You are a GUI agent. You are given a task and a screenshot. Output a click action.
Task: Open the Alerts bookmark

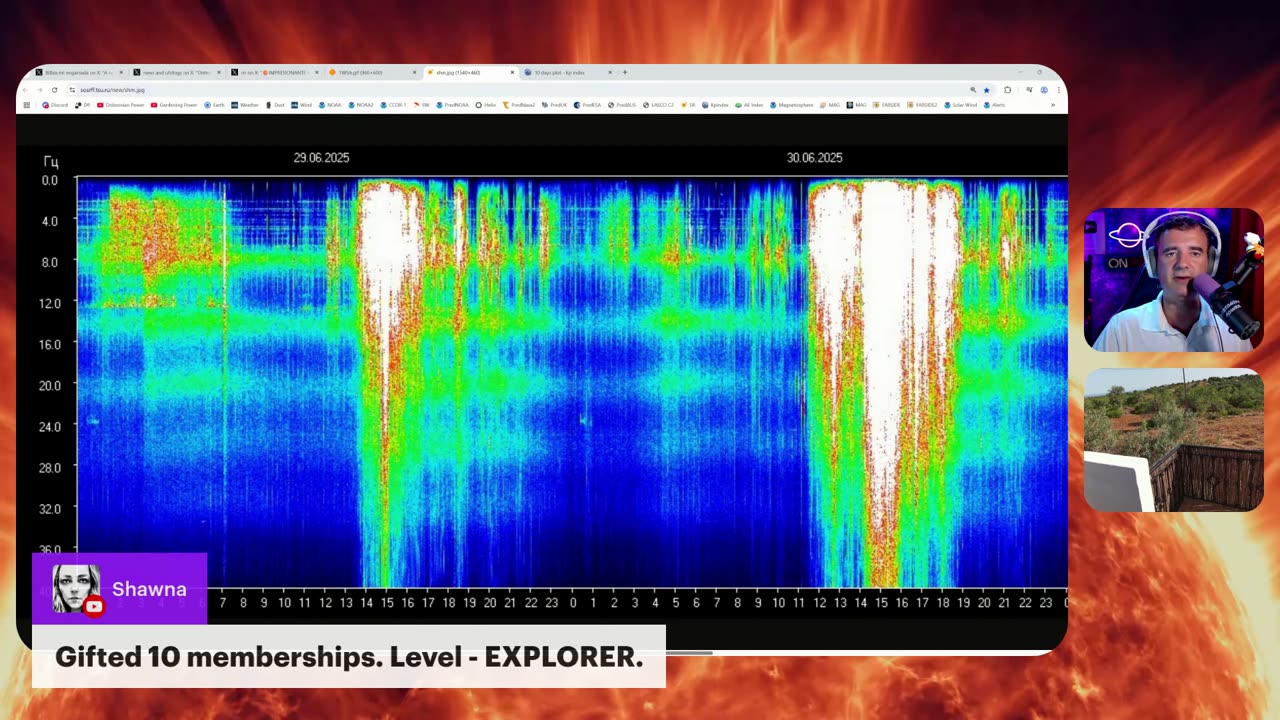(993, 104)
